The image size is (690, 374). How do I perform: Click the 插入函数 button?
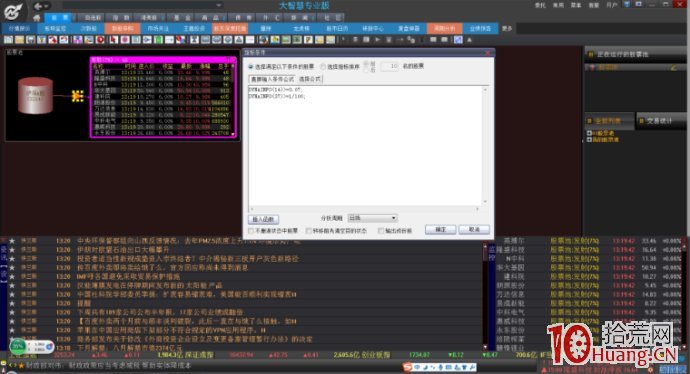pos(263,219)
